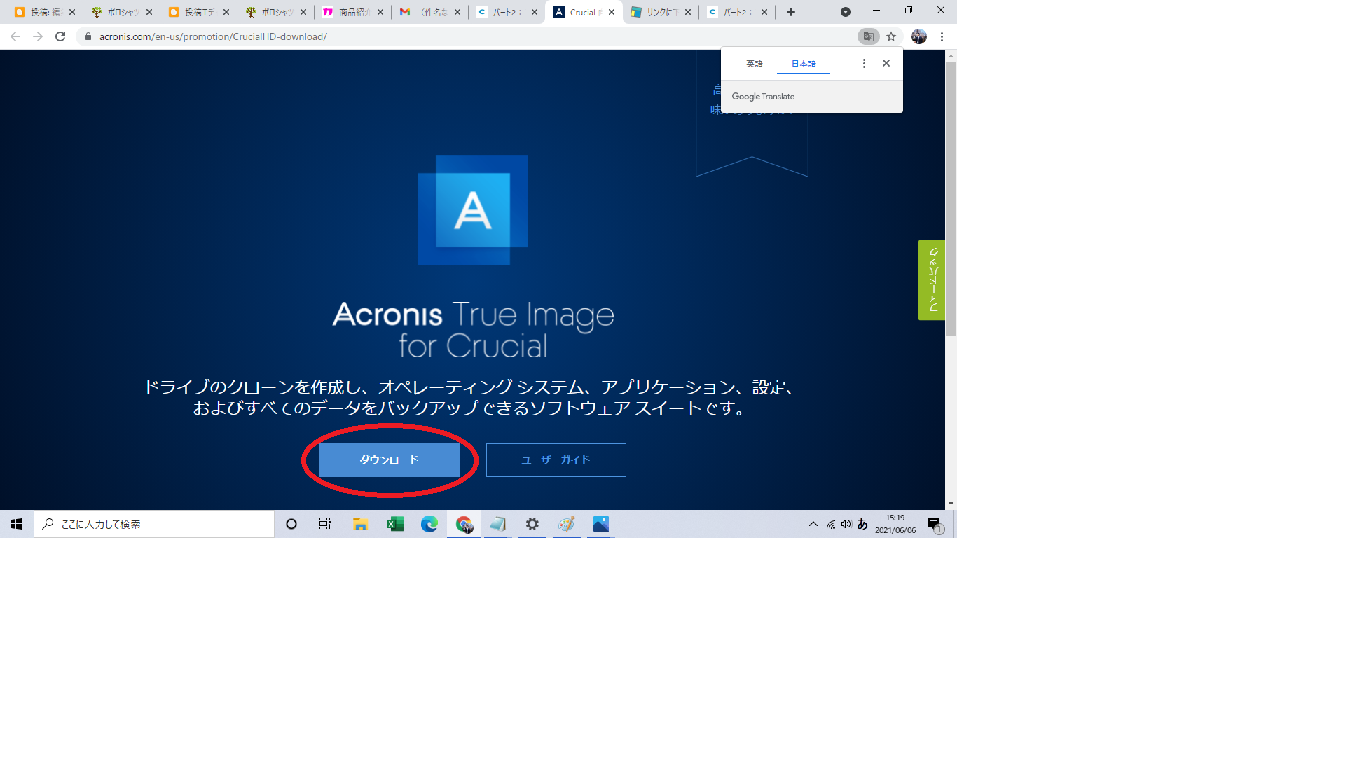Close the Crucial Acronis tab
The width and height of the screenshot is (1366, 768).
point(611,12)
